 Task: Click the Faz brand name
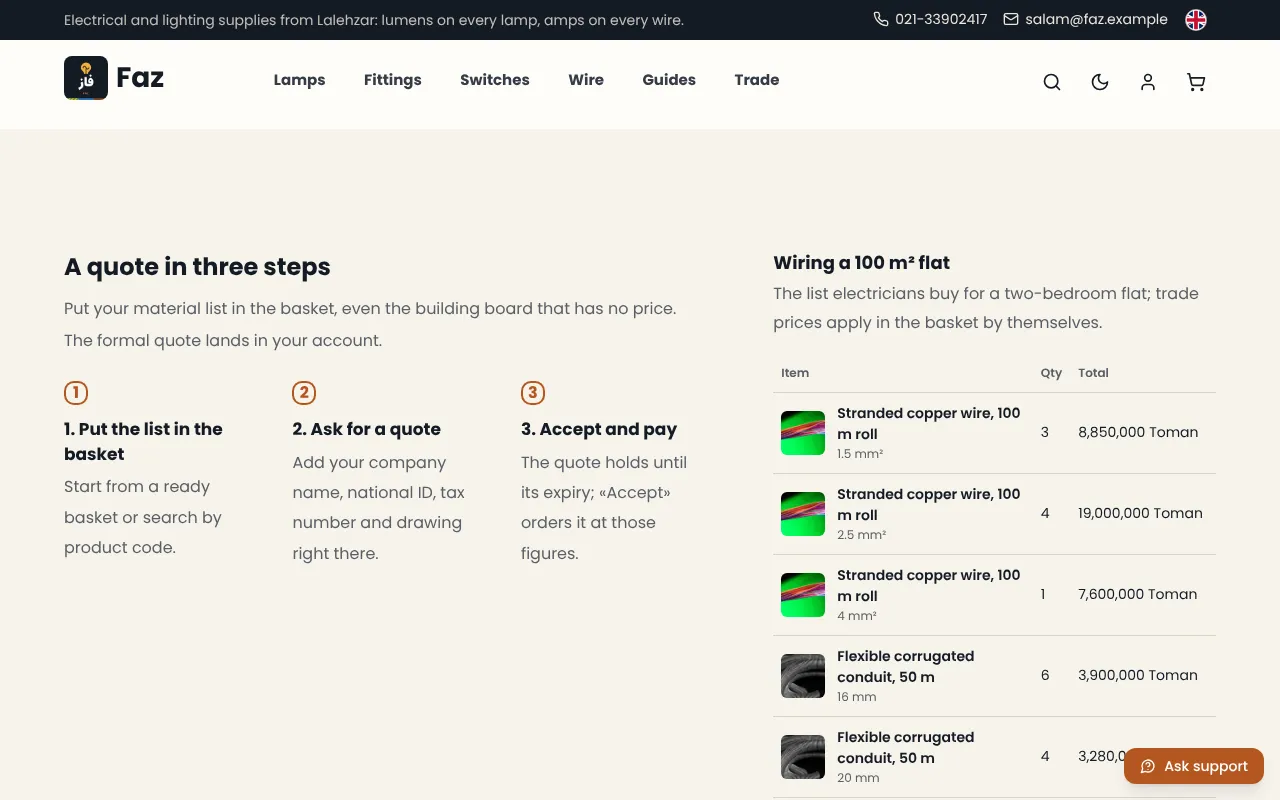pyautogui.click(x=140, y=78)
